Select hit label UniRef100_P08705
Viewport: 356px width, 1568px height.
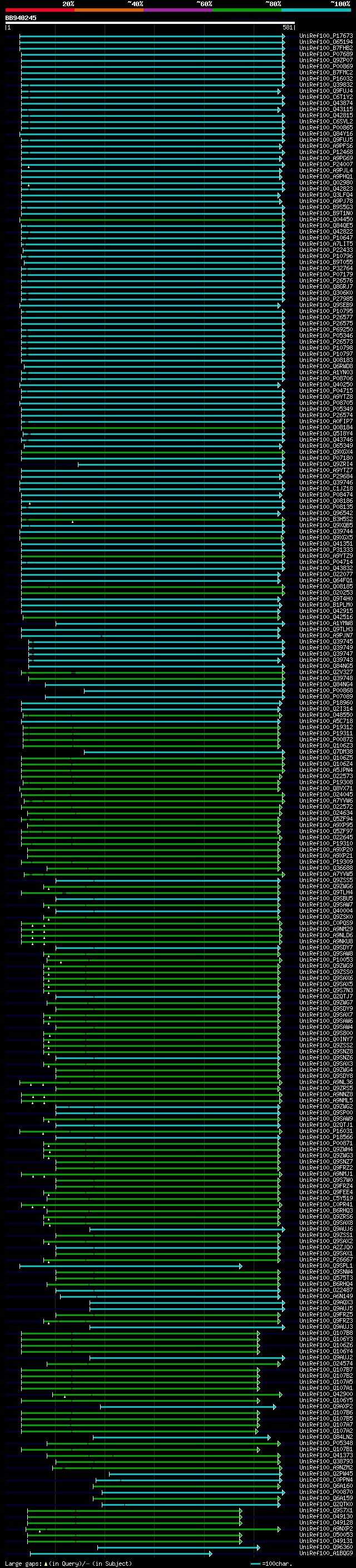coord(326,403)
